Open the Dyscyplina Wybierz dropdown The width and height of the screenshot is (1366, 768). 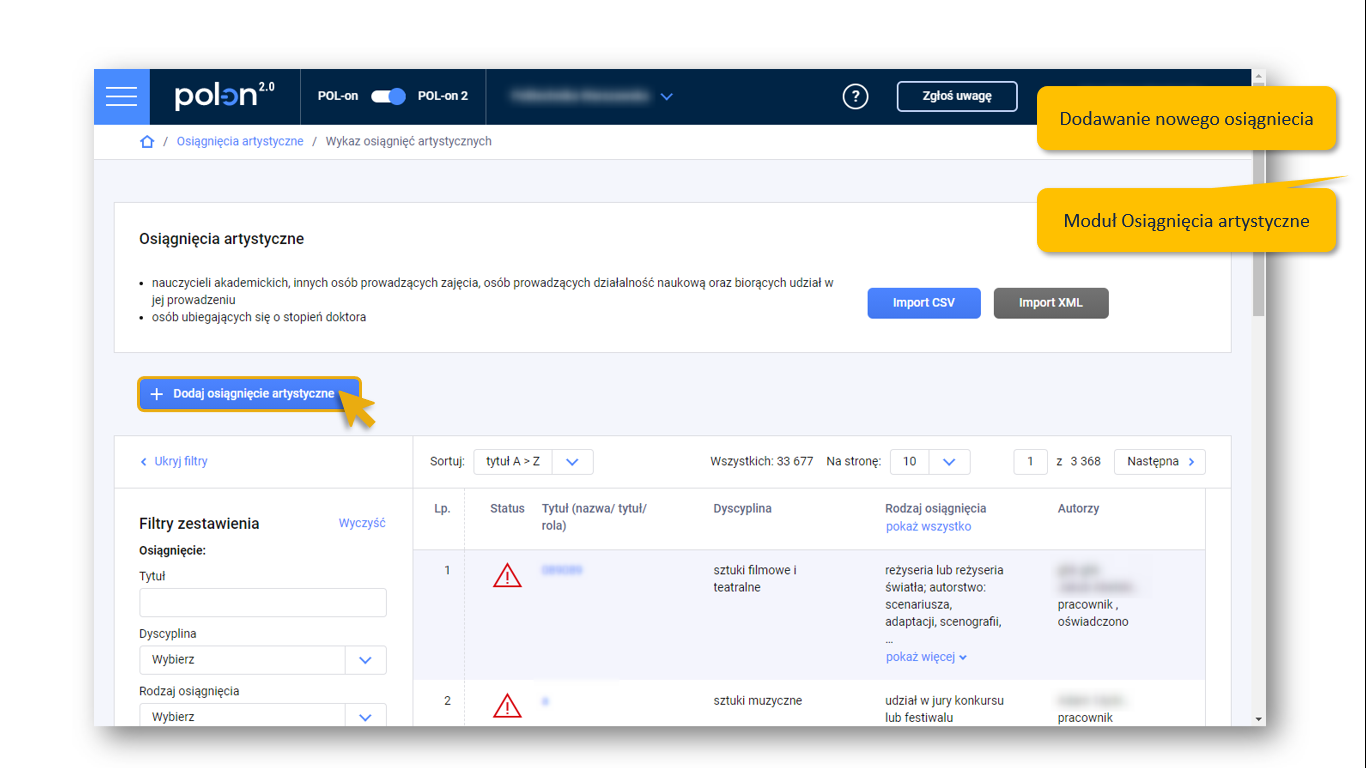[263, 660]
